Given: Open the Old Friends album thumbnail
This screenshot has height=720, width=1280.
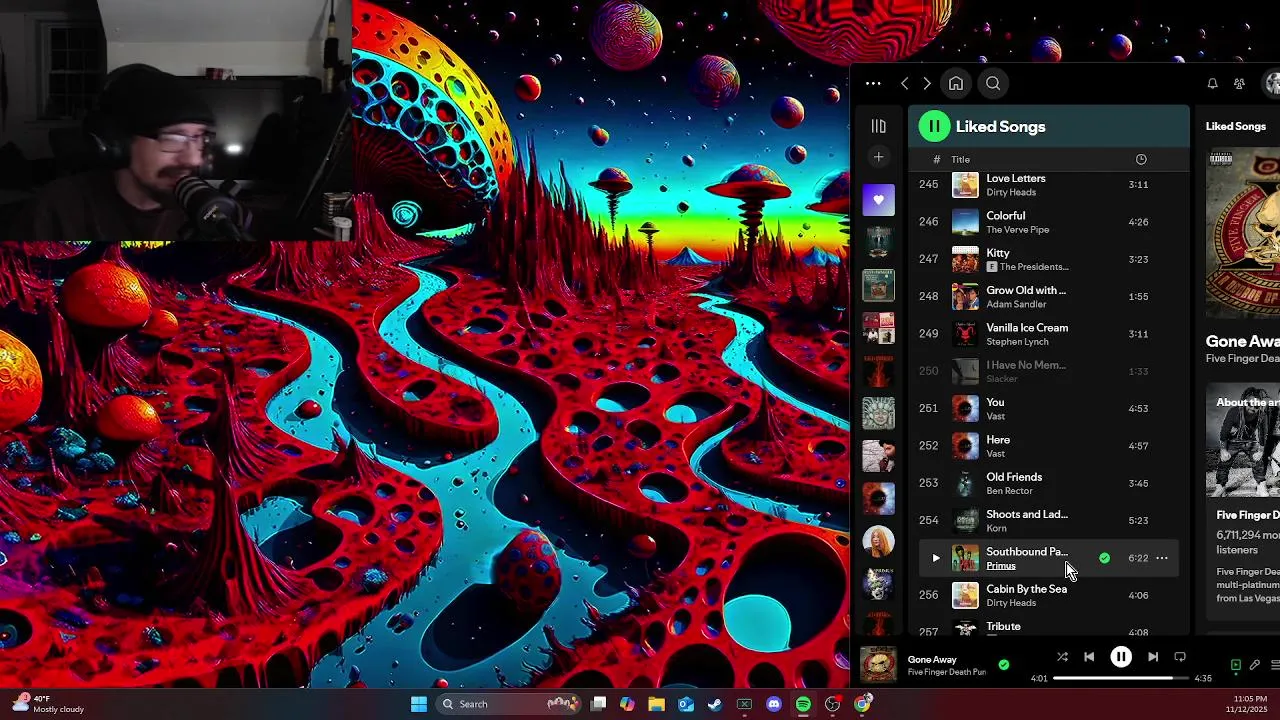Looking at the screenshot, I should [965, 483].
